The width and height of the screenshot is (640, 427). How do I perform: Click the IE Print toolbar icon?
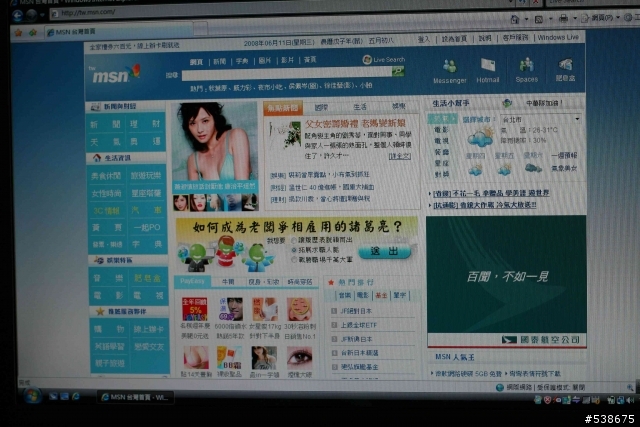click(563, 18)
